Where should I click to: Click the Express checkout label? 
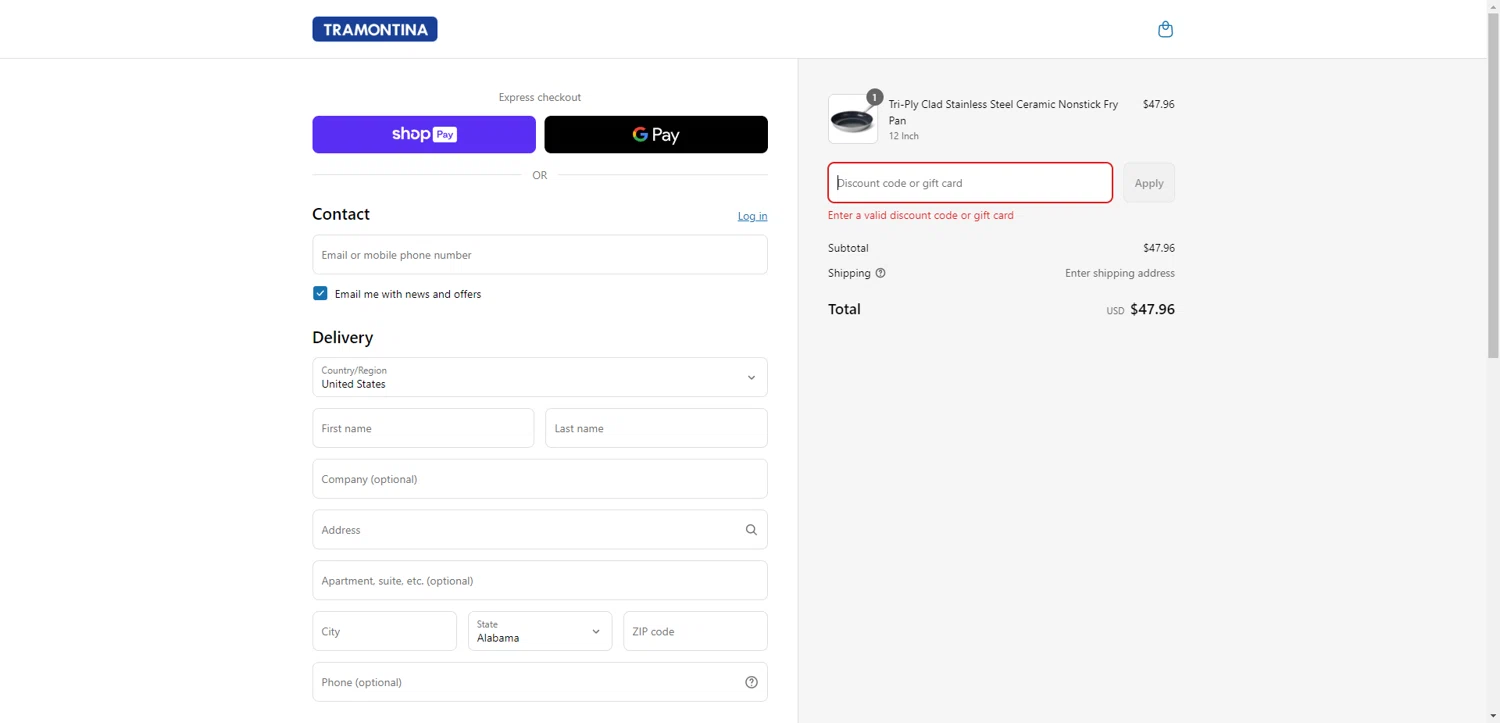click(540, 97)
